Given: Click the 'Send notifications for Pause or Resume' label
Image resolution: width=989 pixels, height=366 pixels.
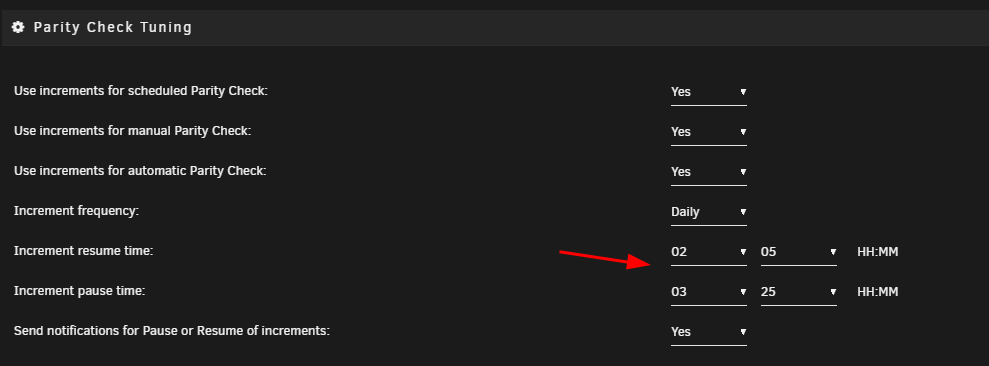Looking at the screenshot, I should tap(172, 331).
